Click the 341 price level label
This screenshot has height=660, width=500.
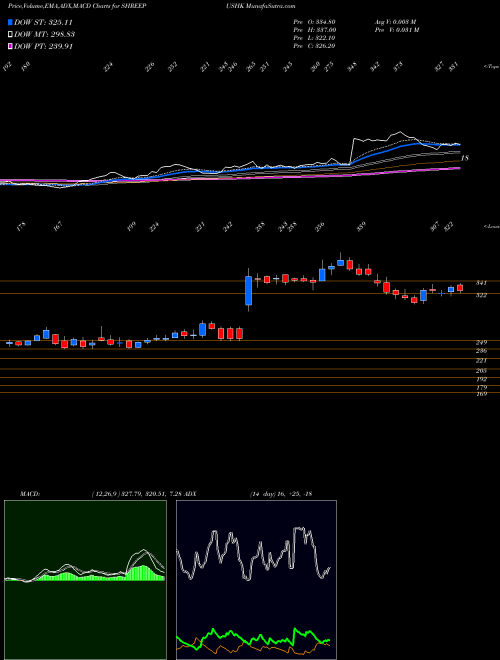pyautogui.click(x=481, y=283)
